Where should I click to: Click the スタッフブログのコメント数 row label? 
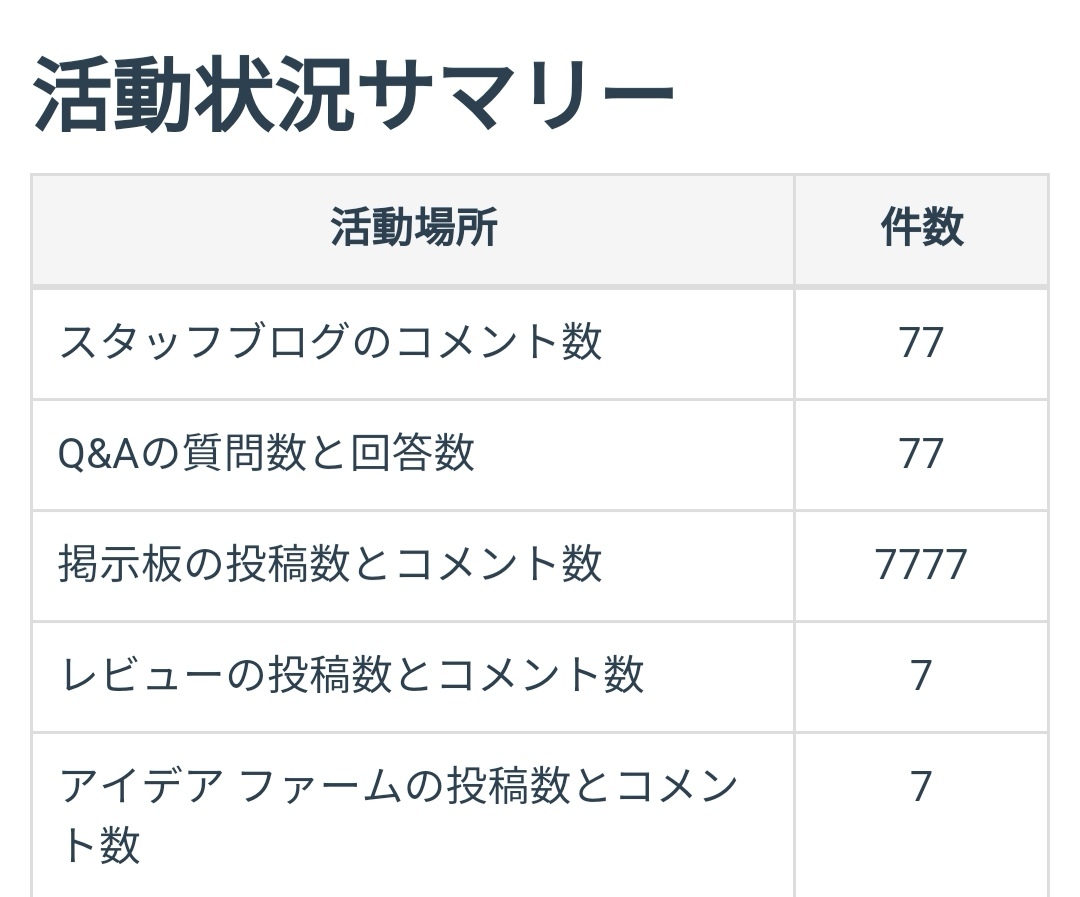point(331,343)
